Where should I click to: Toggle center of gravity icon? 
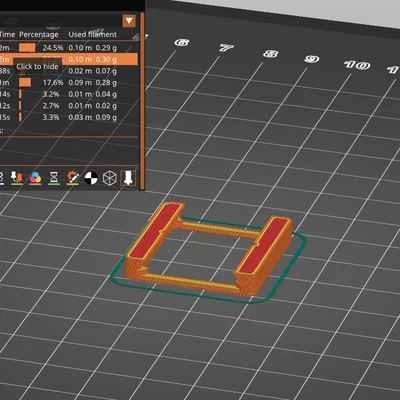[x=91, y=178]
